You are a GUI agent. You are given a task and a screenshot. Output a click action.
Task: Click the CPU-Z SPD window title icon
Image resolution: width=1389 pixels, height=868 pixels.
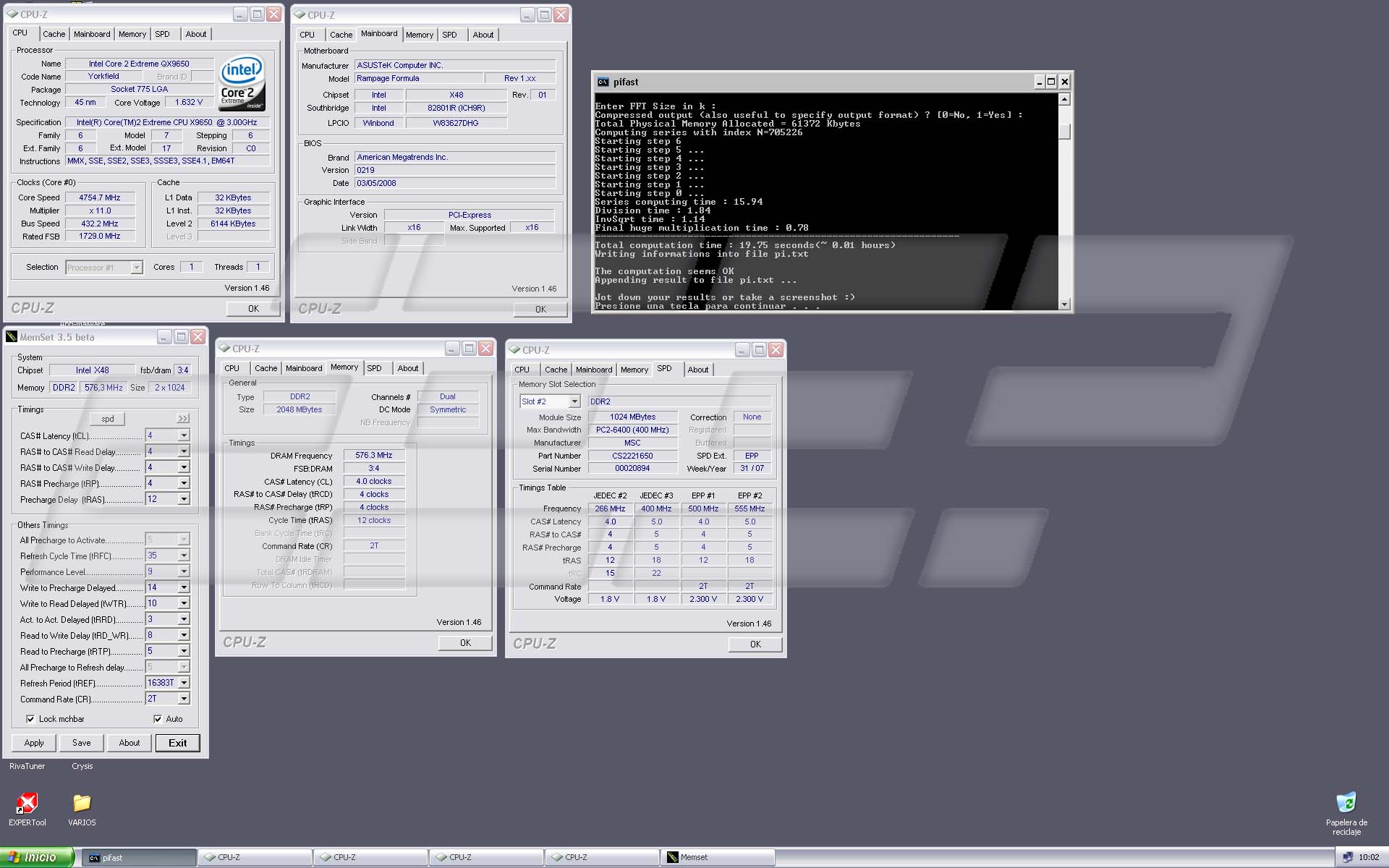click(515, 349)
